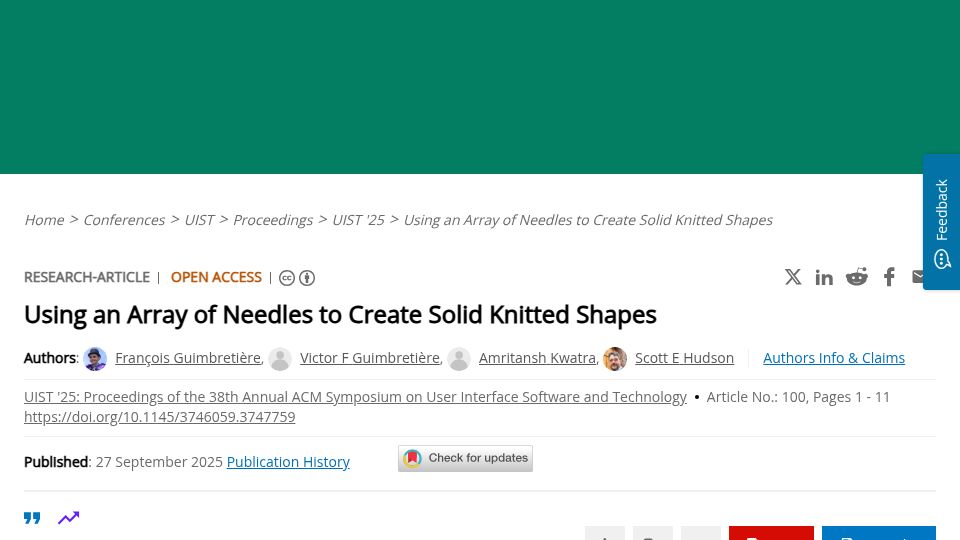Go to Proceedings breadcrumb
Screen dimensions: 960x540
point(272,220)
